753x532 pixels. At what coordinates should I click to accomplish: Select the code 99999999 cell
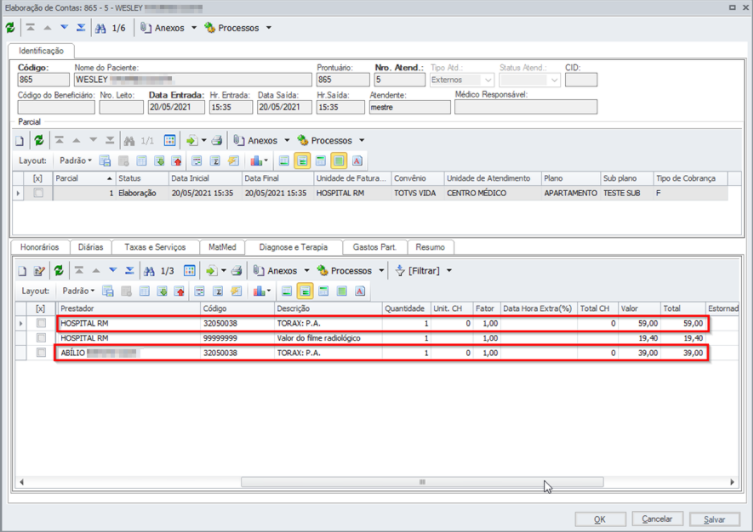237,338
